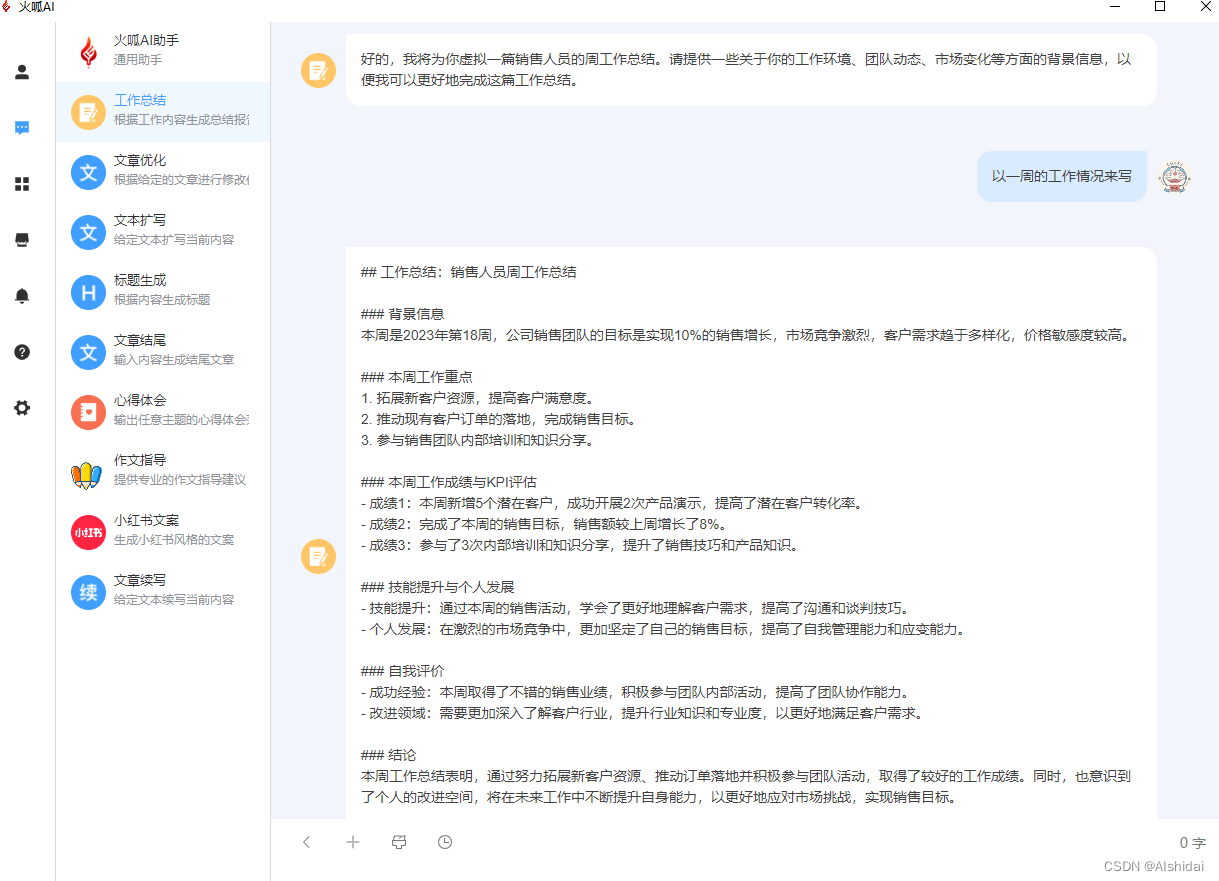Viewport: 1219px width, 881px height.
Task: Minimize the 火呱AI window
Action: click(1115, 7)
